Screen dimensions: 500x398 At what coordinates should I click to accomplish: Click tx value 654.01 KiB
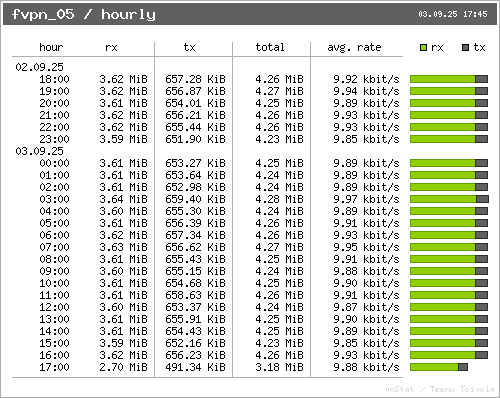[195, 103]
